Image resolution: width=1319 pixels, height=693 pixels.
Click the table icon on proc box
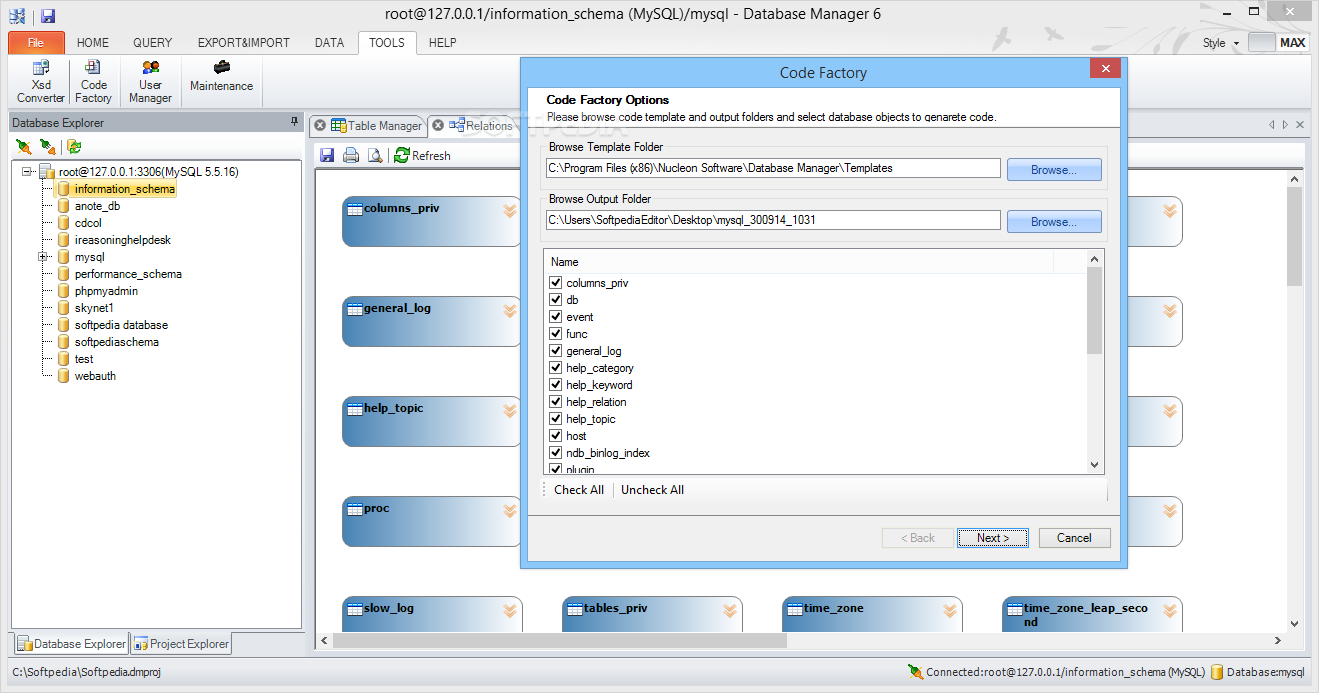tap(354, 509)
